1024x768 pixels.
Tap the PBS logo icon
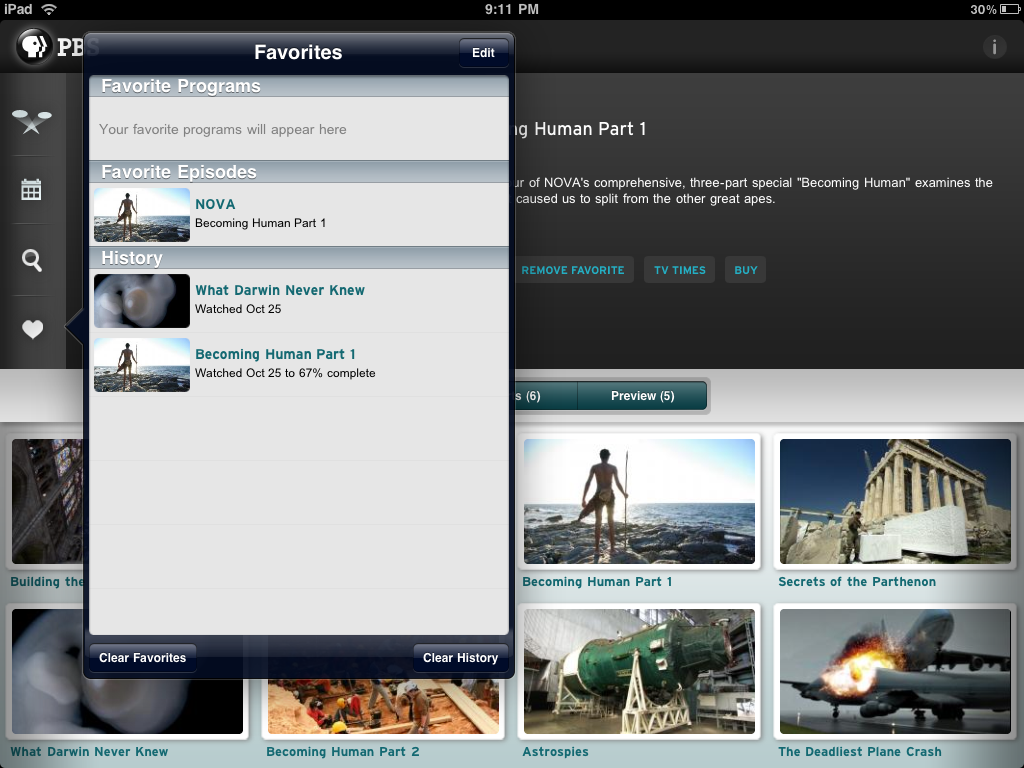pyautogui.click(x=34, y=46)
